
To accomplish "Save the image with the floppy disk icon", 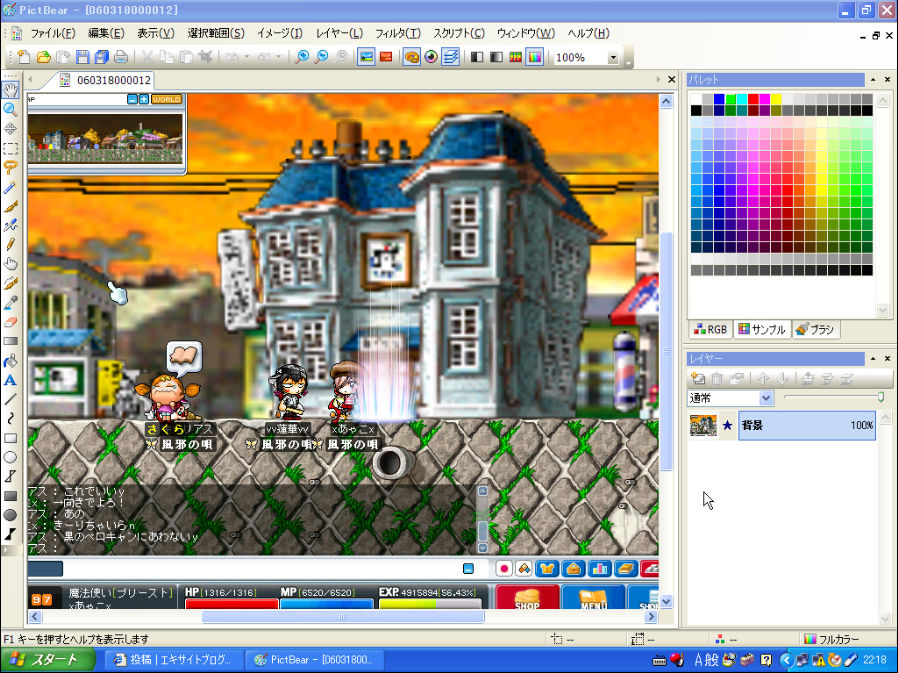I will 82,57.
